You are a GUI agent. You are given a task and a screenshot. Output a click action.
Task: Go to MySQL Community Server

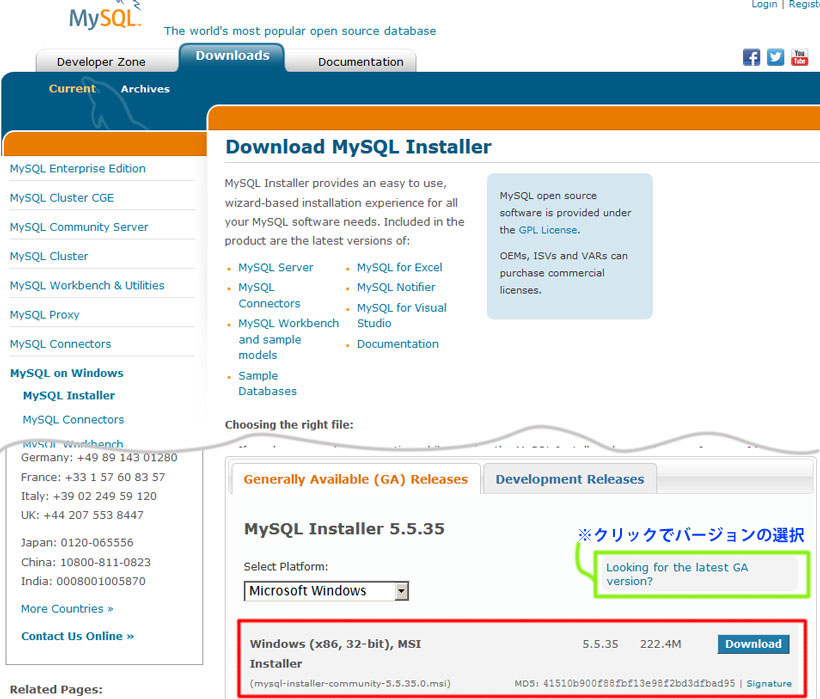[79, 227]
